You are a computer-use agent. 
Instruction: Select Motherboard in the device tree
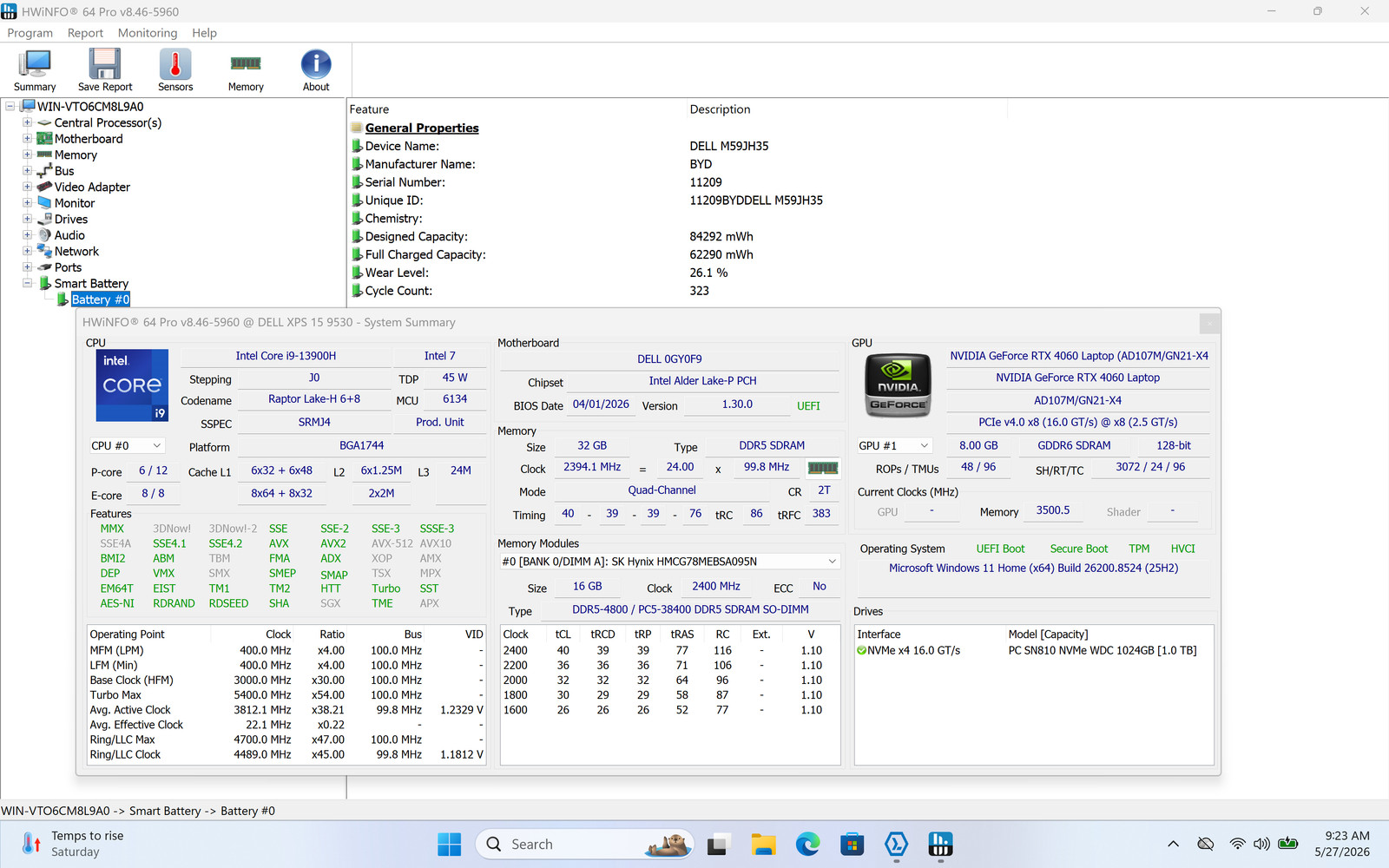(x=89, y=139)
